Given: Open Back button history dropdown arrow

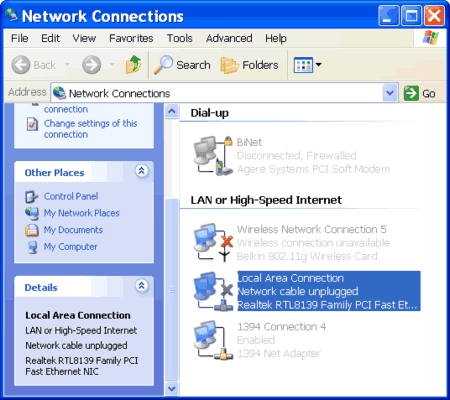Looking at the screenshot, I should 68,64.
